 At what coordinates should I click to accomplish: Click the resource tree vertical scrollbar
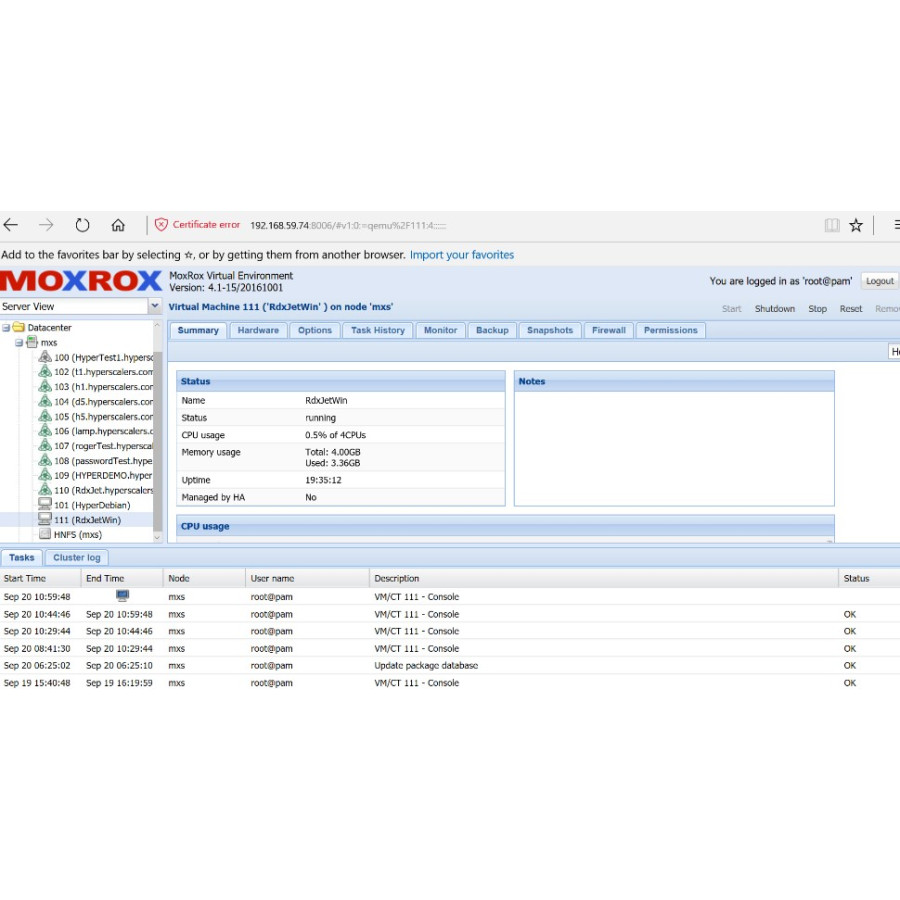tap(157, 441)
